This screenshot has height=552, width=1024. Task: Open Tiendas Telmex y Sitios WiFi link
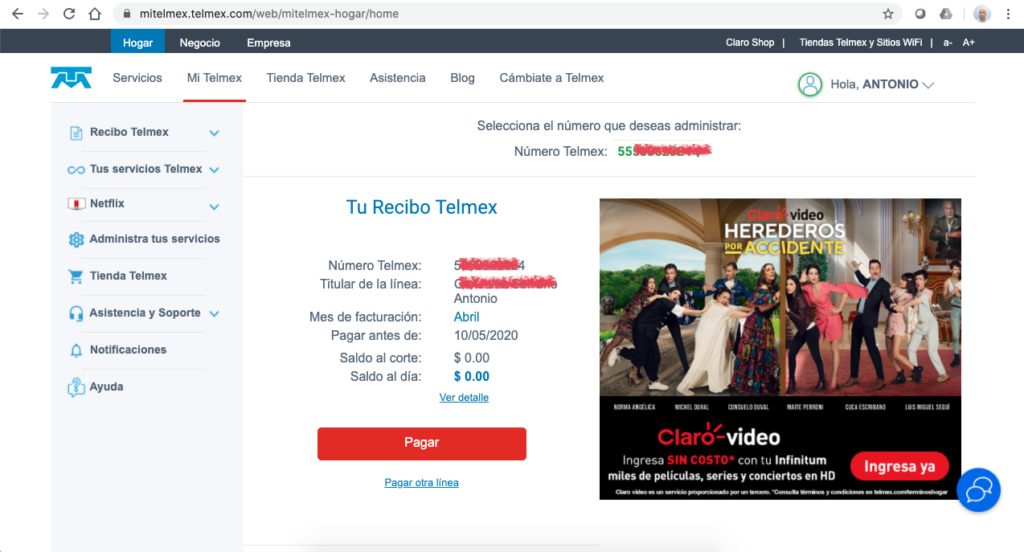click(x=861, y=42)
